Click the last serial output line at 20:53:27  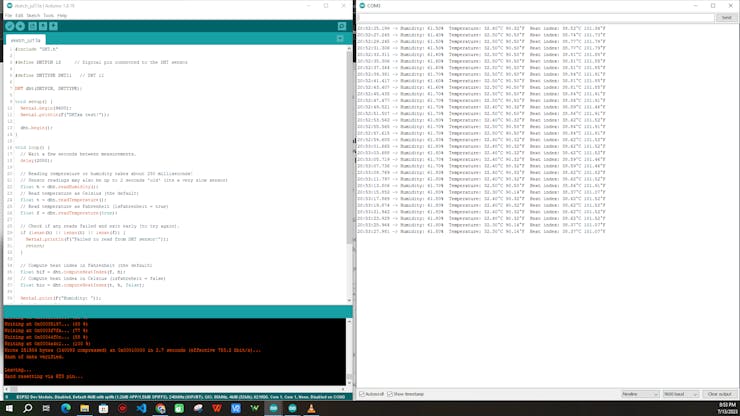pos(481,231)
